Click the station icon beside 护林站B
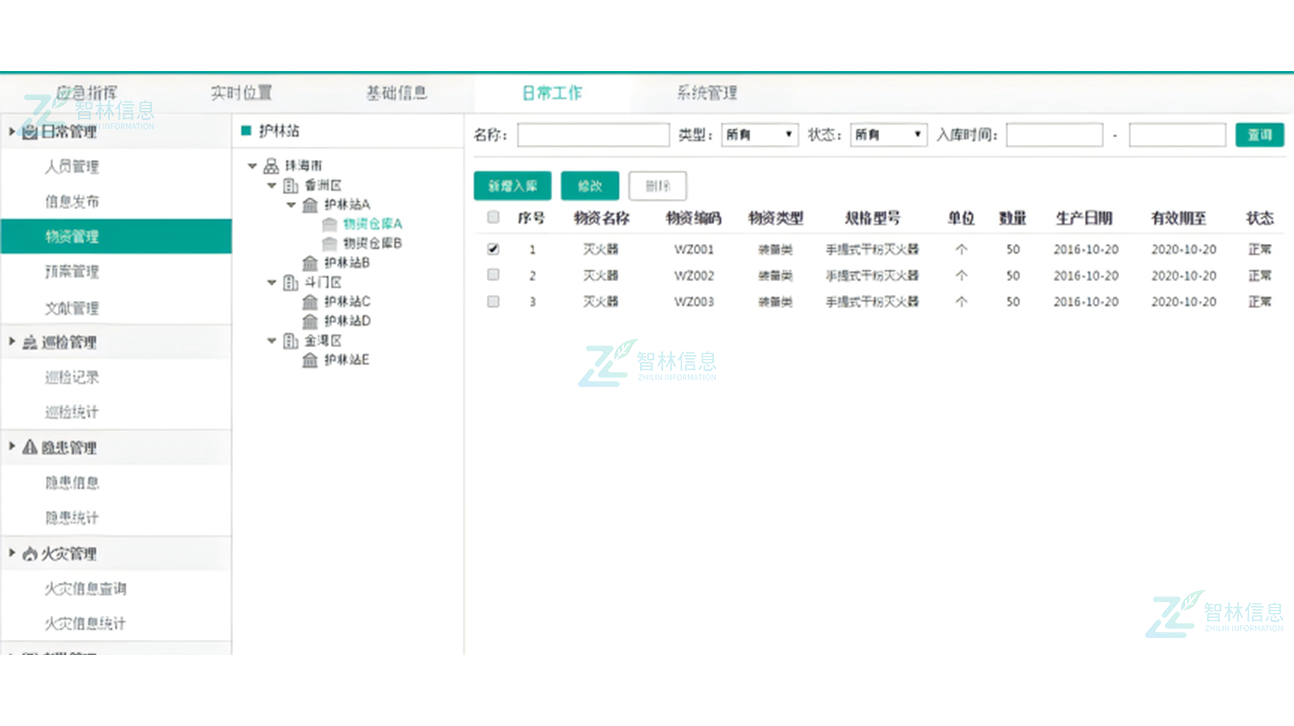 pyautogui.click(x=310, y=263)
